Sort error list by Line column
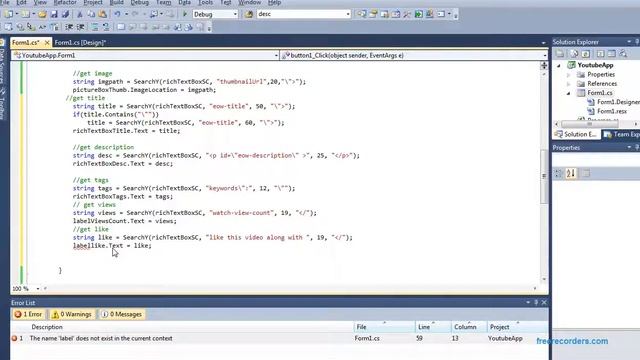Screen dimensions: 640x360 tap(424, 327)
